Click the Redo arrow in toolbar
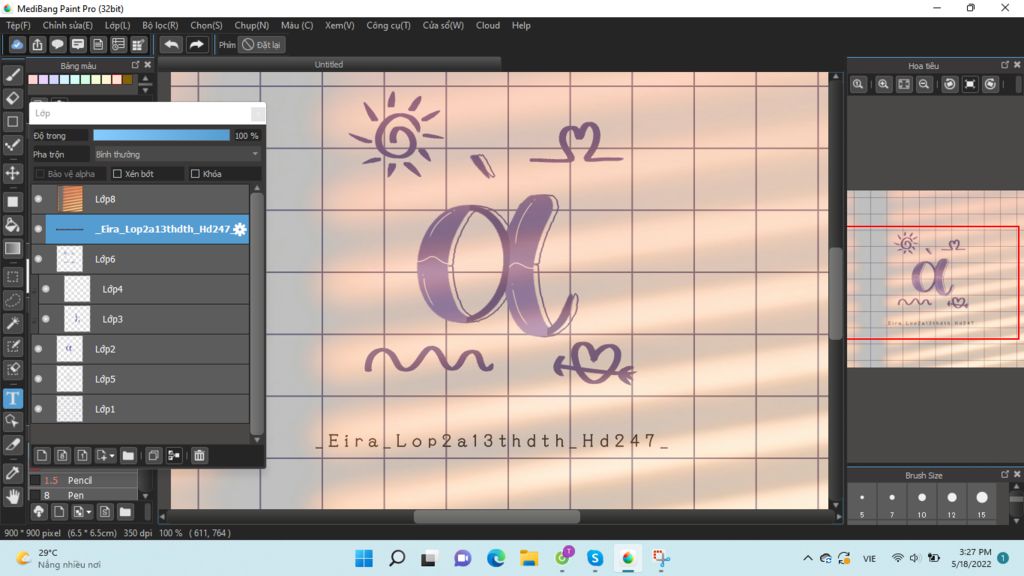 pyautogui.click(x=196, y=44)
